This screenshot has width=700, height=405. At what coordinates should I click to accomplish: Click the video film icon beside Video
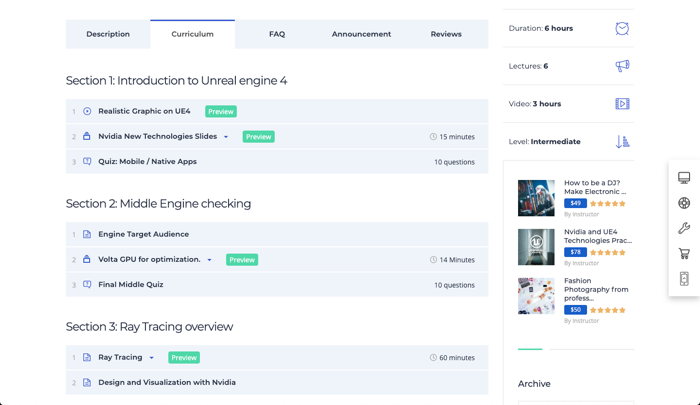[x=622, y=104]
